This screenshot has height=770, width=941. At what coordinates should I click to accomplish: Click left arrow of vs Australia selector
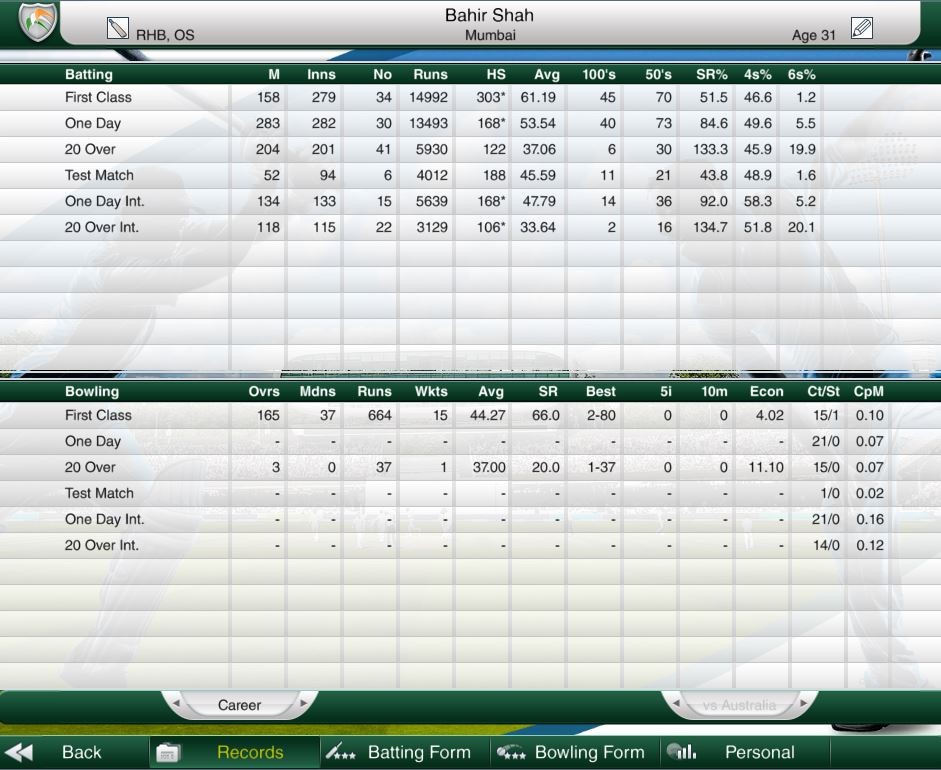tap(676, 703)
